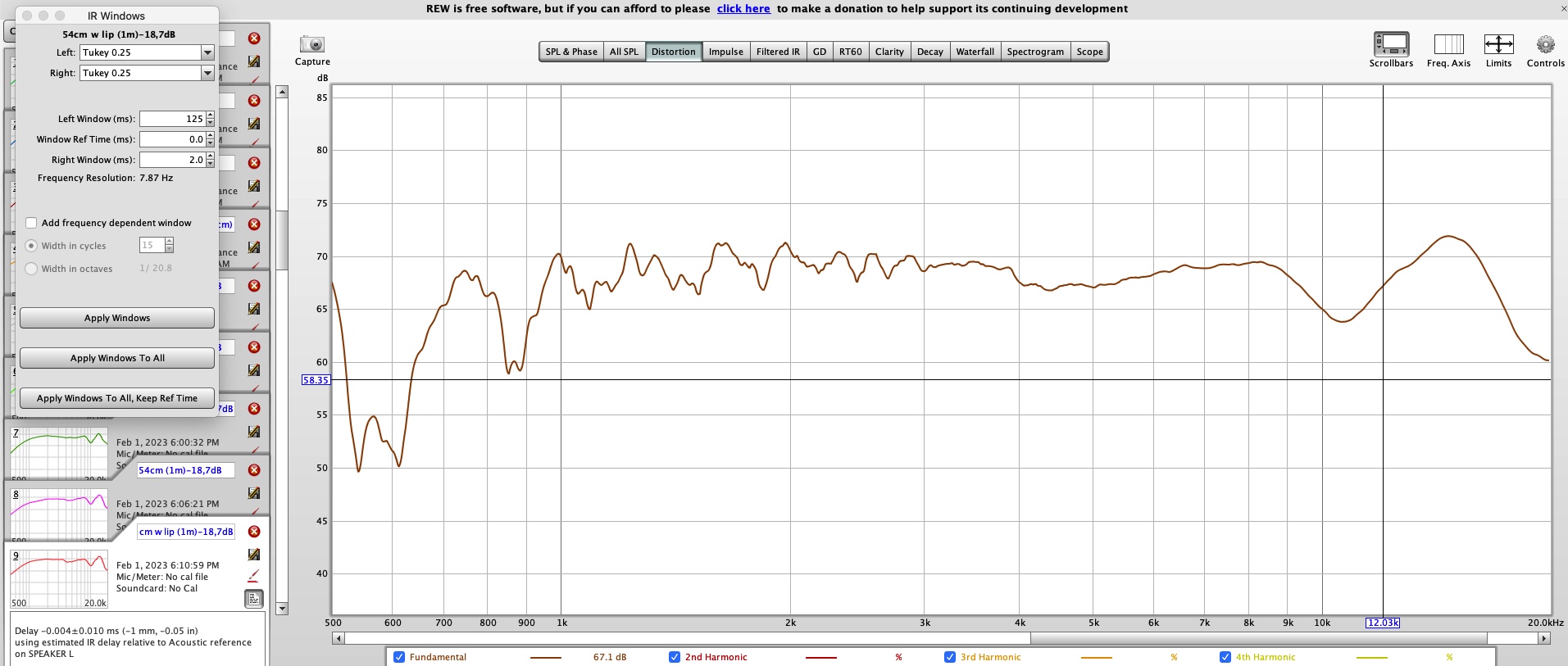Follow the 'click here' donation link
This screenshot has width=1568, height=666.
click(743, 9)
